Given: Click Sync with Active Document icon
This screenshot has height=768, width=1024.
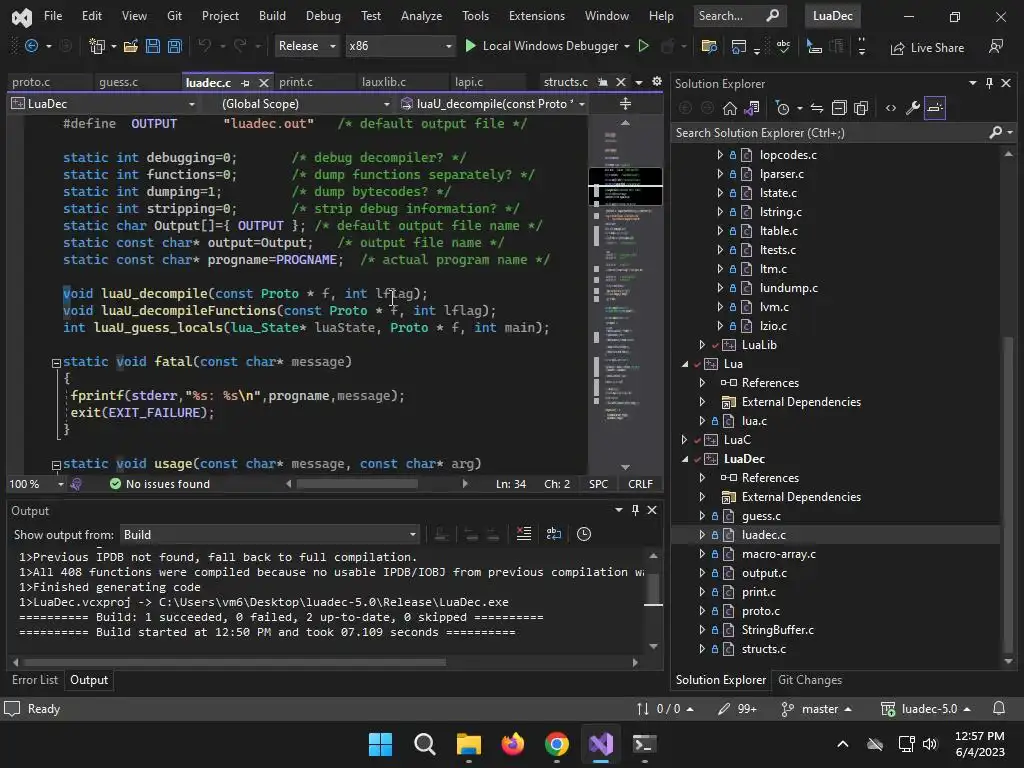Looking at the screenshot, I should (x=817, y=108).
